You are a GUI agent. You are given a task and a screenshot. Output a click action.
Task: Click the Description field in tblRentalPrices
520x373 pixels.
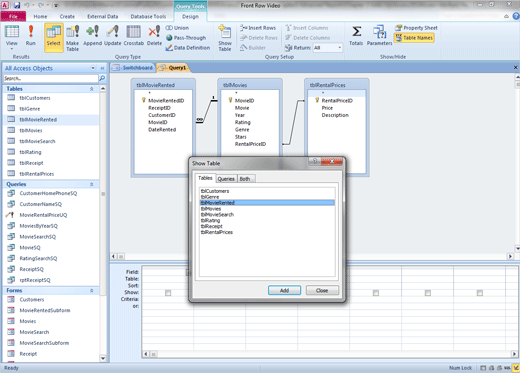click(335, 115)
